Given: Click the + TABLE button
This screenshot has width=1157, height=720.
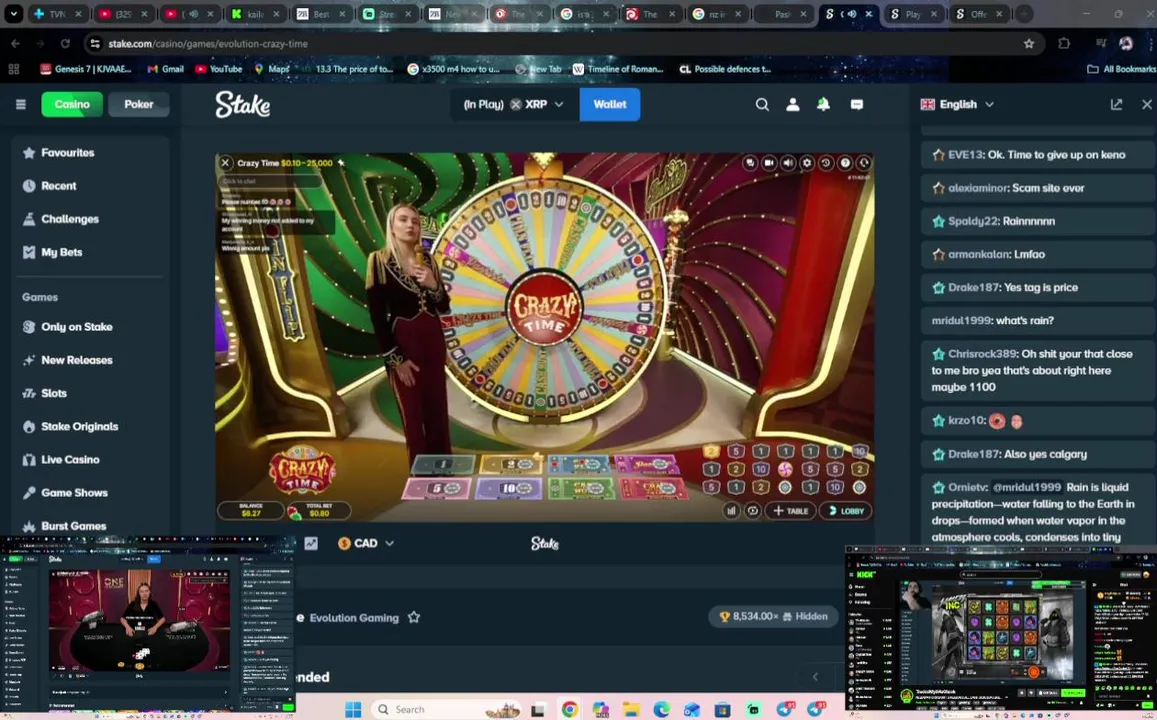Looking at the screenshot, I should click(791, 510).
